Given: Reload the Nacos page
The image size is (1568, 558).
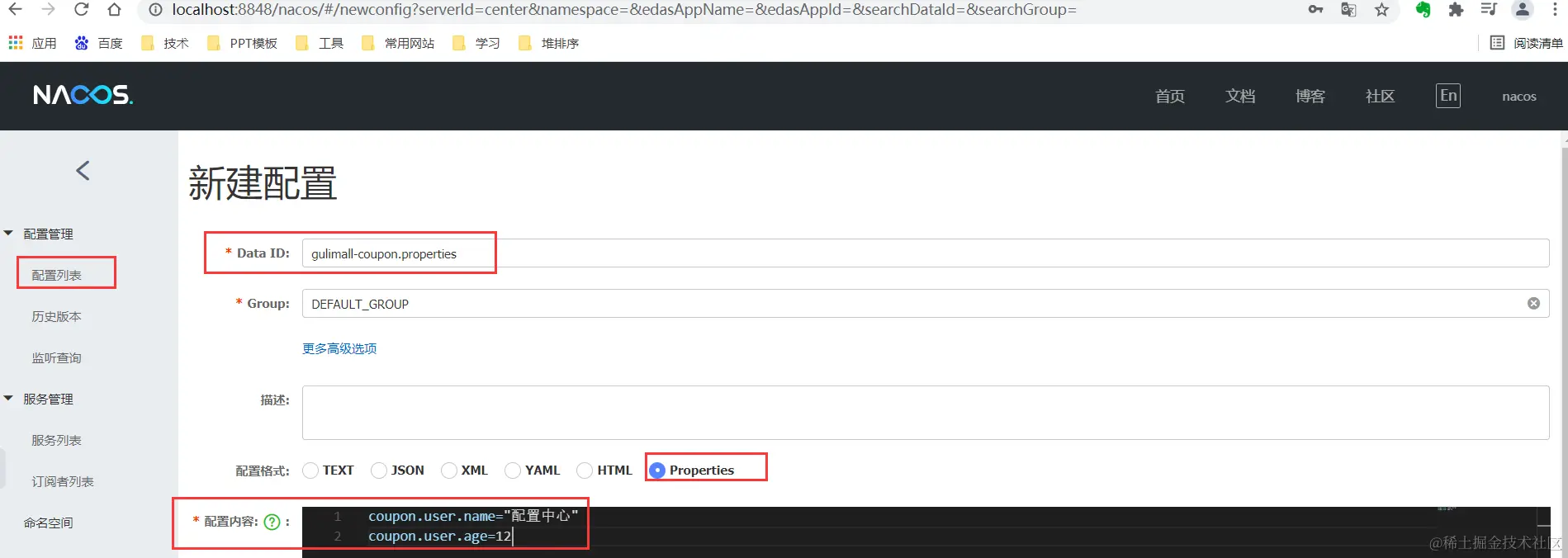Looking at the screenshot, I should point(81,9).
